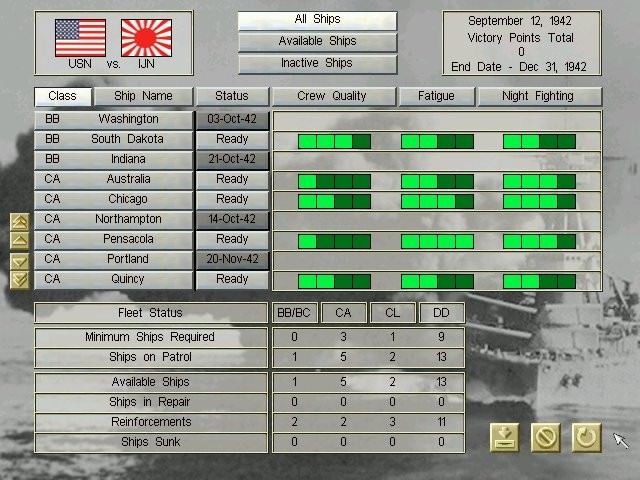640x480 pixels.
Task: Click Chicago's fatigue level bar
Action: [x=437, y=201]
